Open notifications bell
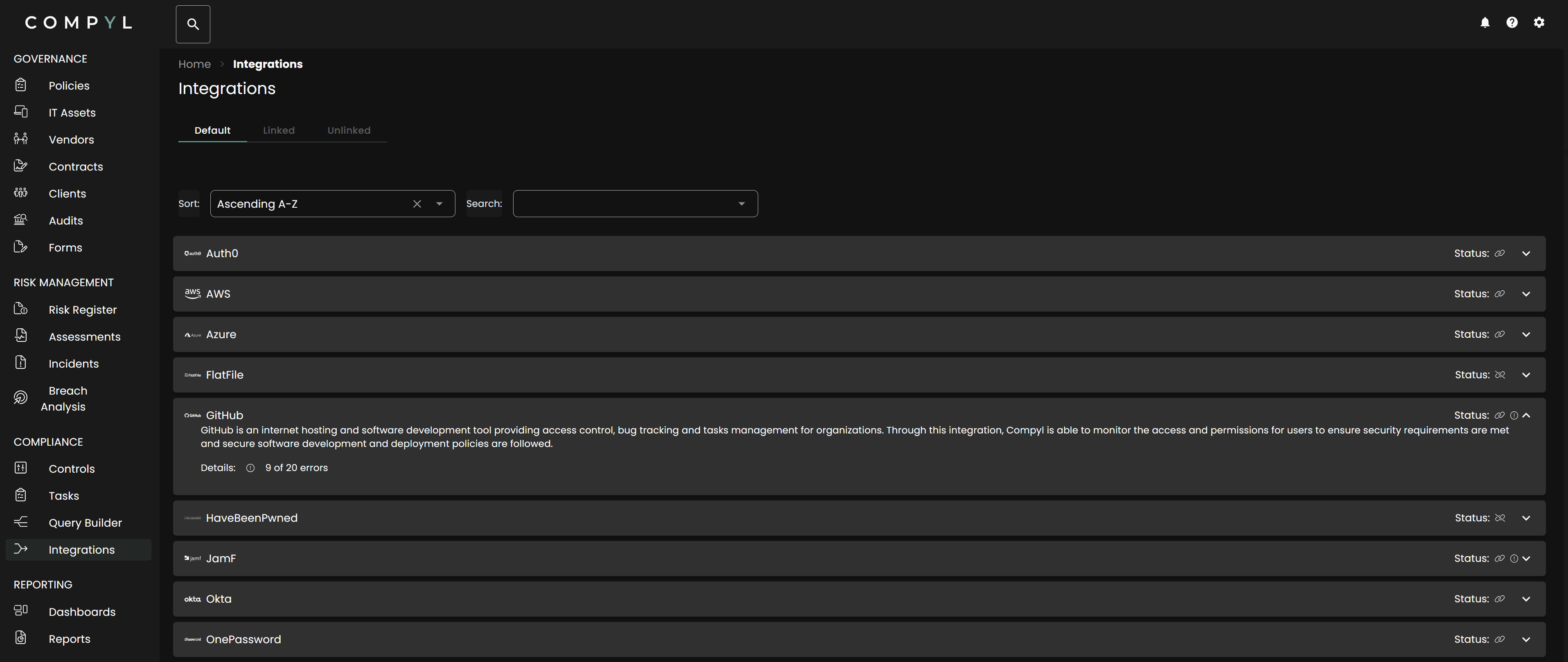 (x=1485, y=22)
